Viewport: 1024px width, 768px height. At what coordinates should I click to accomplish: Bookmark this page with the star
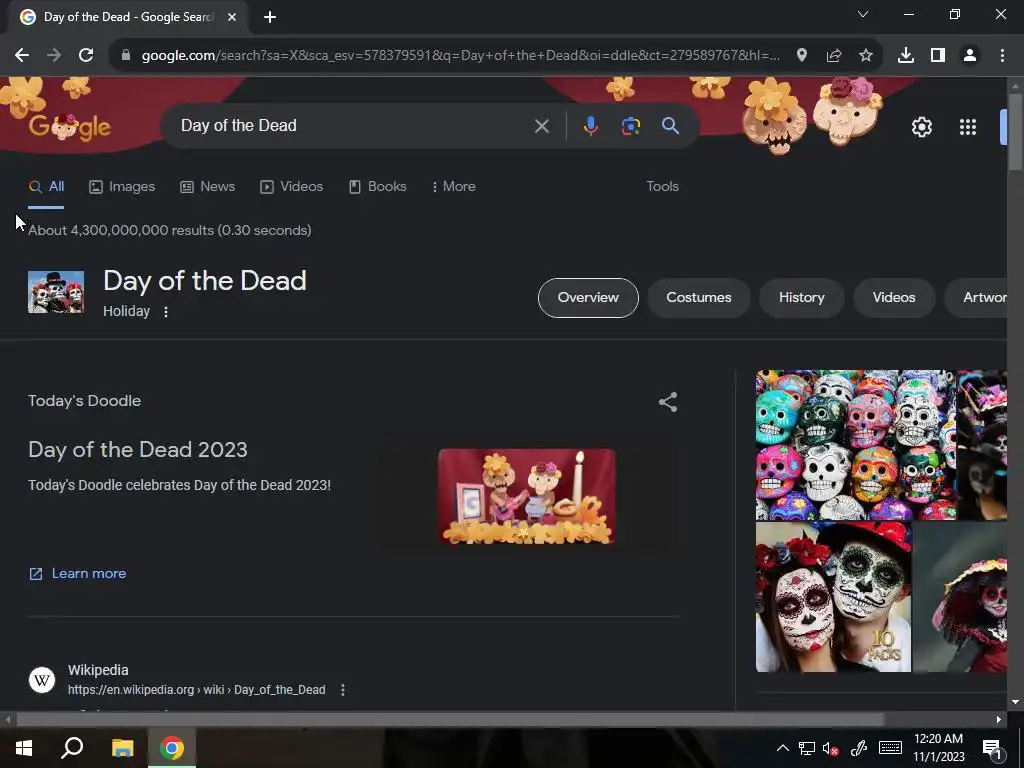coord(865,56)
